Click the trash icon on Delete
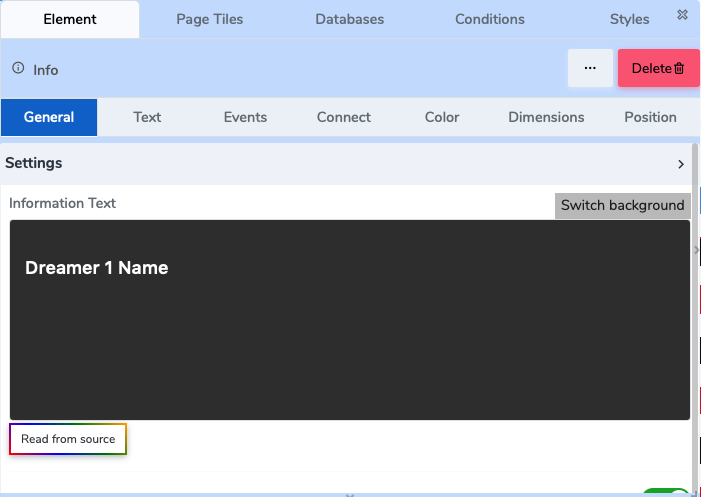 pos(680,69)
